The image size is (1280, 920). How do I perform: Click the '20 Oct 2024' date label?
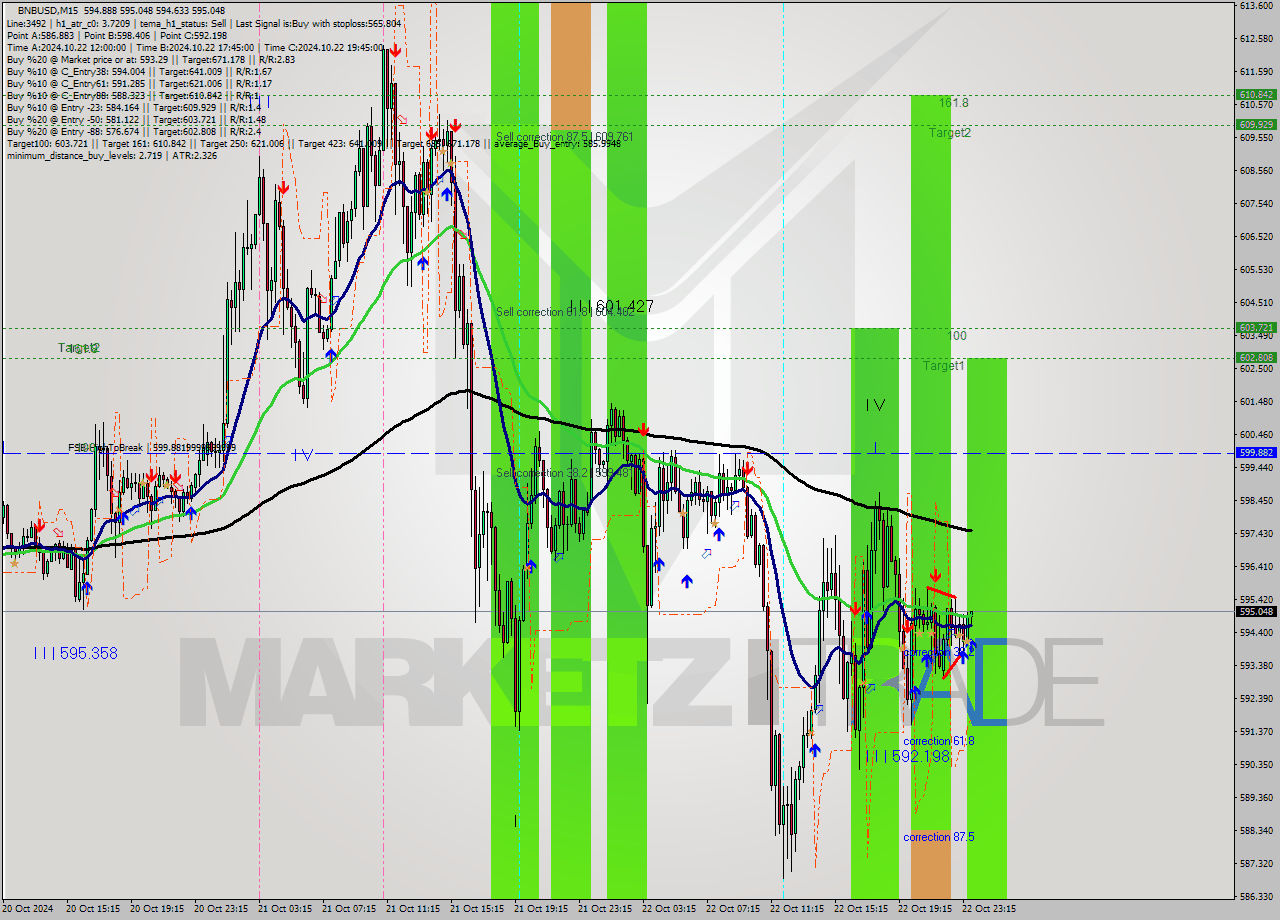(x=27, y=909)
